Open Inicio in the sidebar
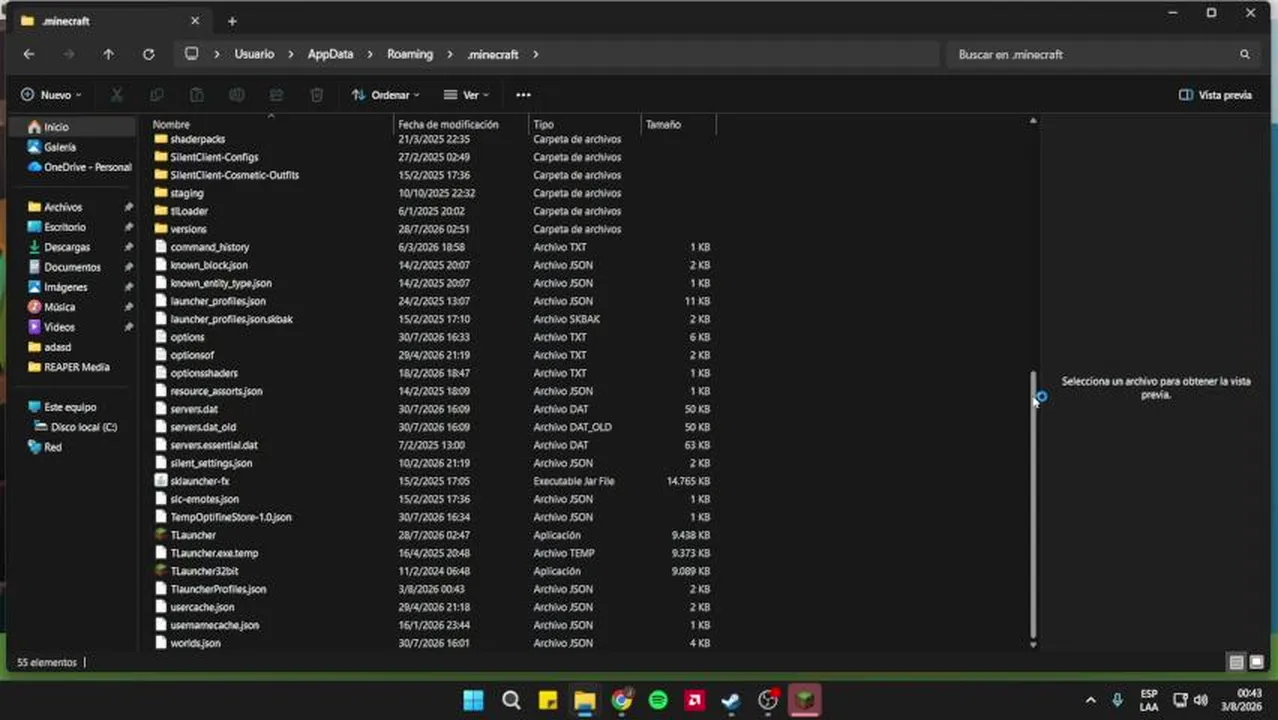 73,127
